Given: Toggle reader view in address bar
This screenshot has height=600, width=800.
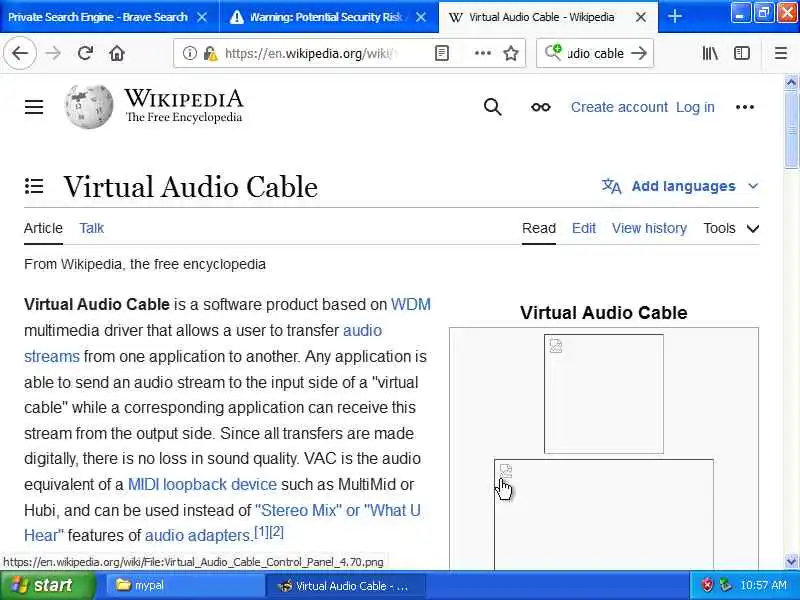Looking at the screenshot, I should tap(442, 53).
